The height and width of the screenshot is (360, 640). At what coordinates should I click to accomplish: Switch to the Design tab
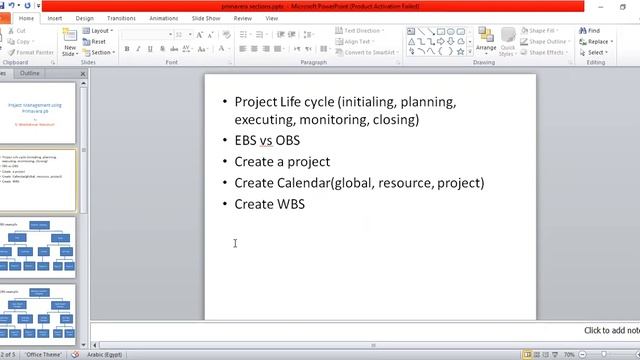click(x=84, y=18)
